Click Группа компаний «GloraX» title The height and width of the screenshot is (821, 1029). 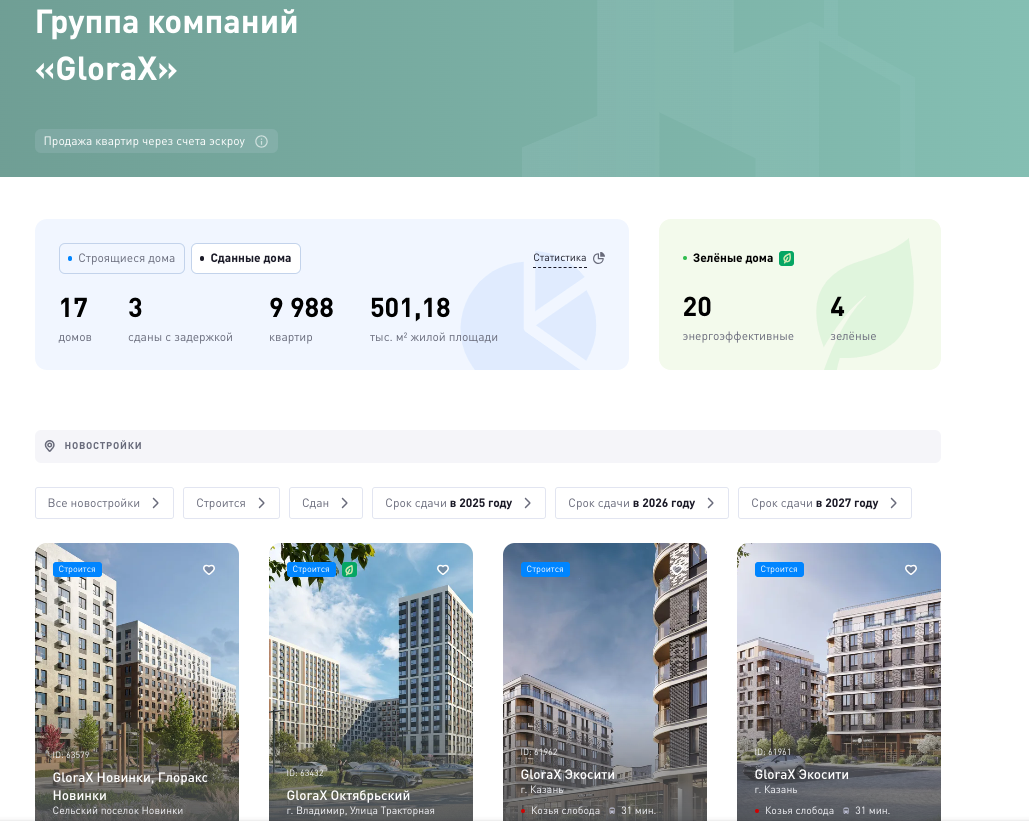point(167,45)
